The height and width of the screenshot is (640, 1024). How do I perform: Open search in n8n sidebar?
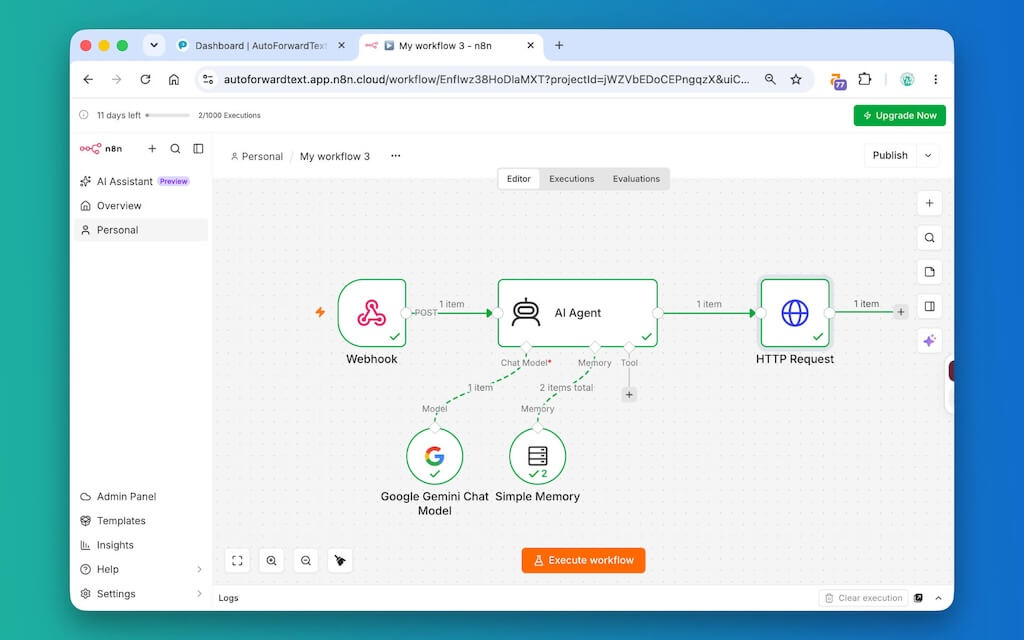click(175, 149)
